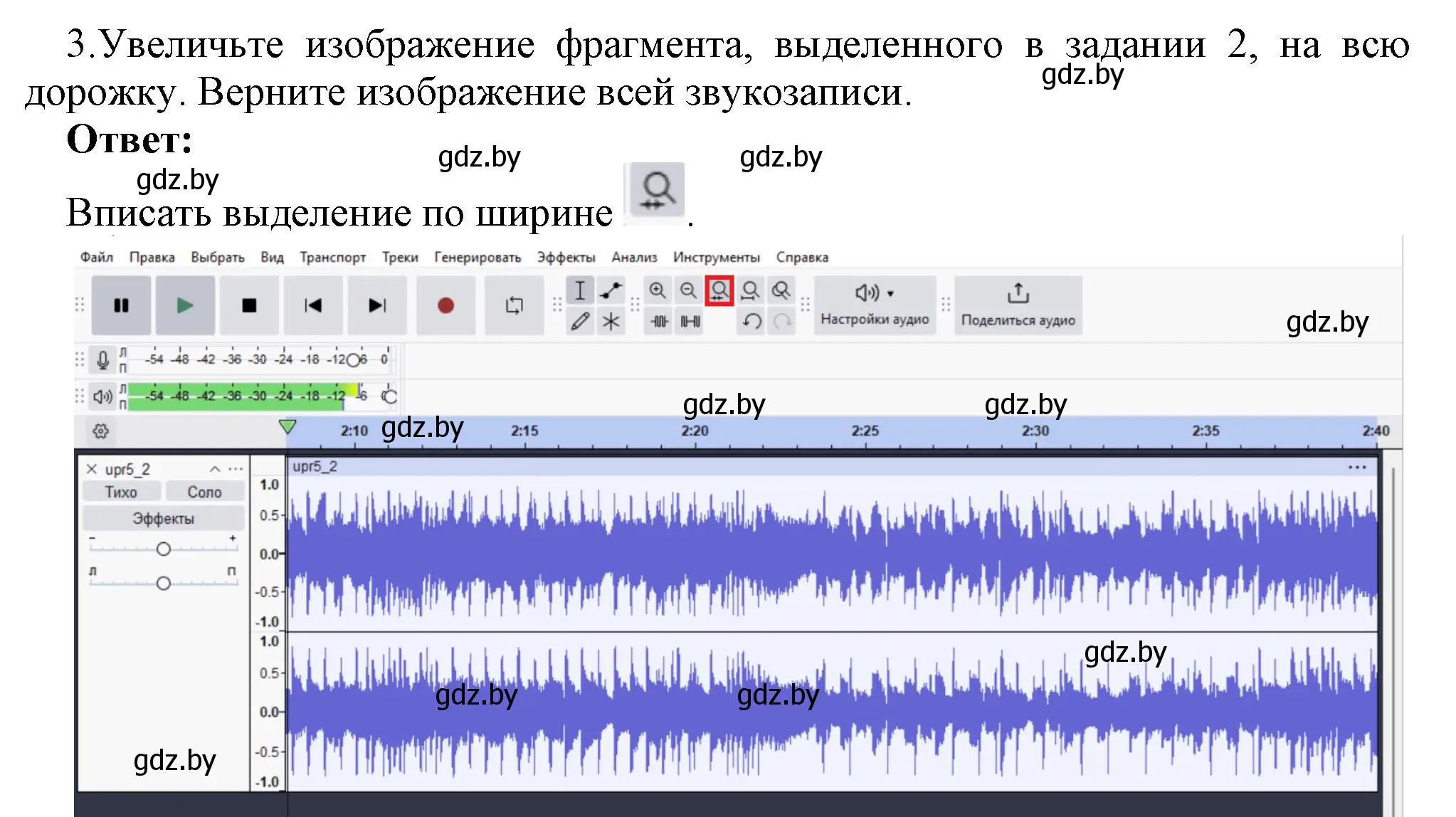Silence audio selection icon

[x=690, y=322]
